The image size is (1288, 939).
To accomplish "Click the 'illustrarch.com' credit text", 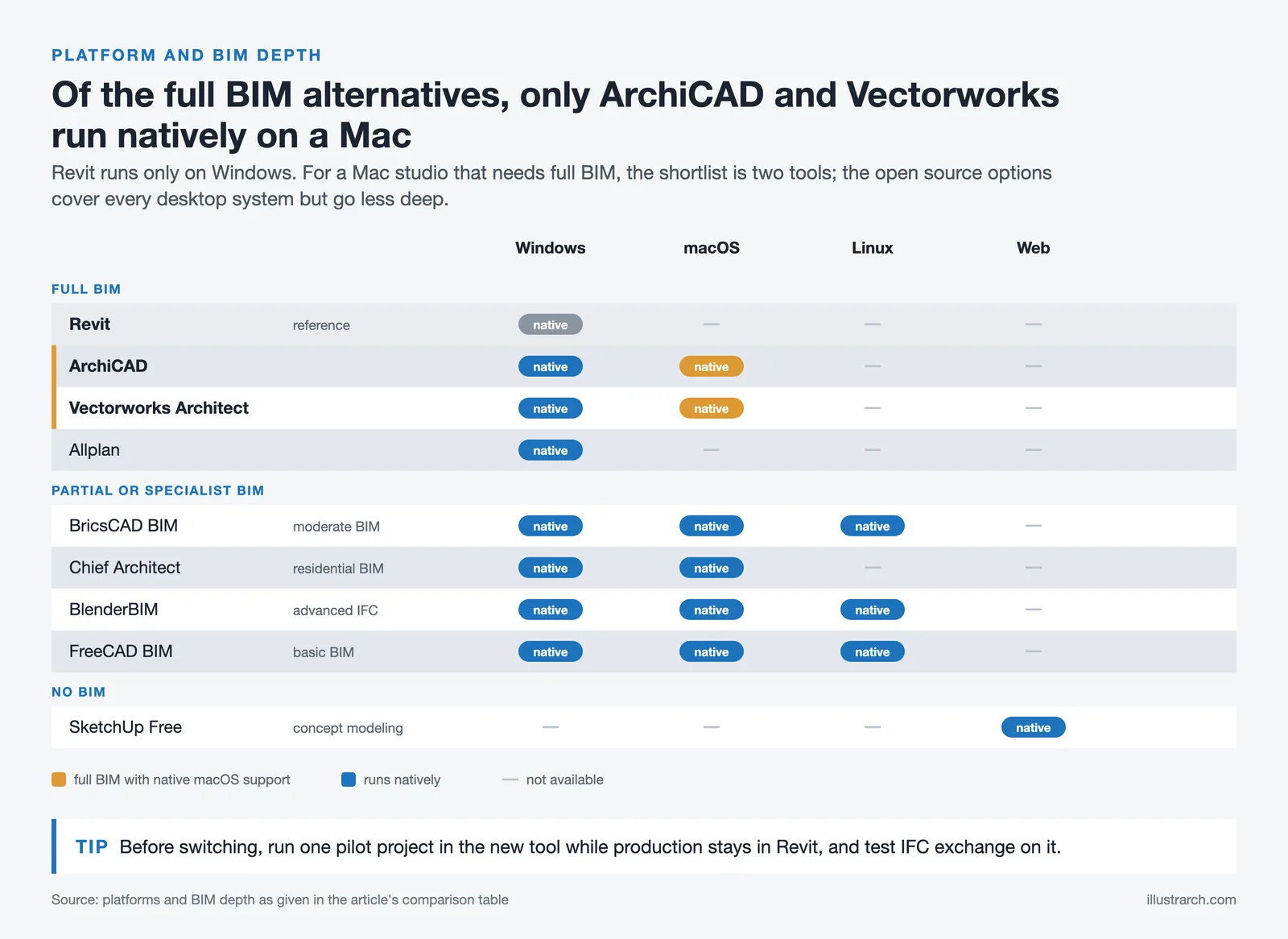I will tap(1191, 900).
